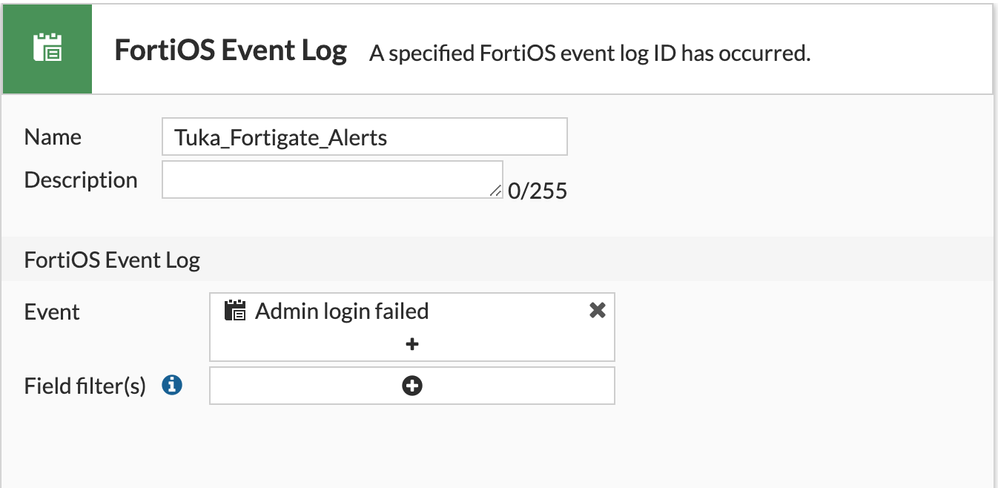Click the "Field filter(s)" label text
Screen dimensions: 998x488
point(85,385)
